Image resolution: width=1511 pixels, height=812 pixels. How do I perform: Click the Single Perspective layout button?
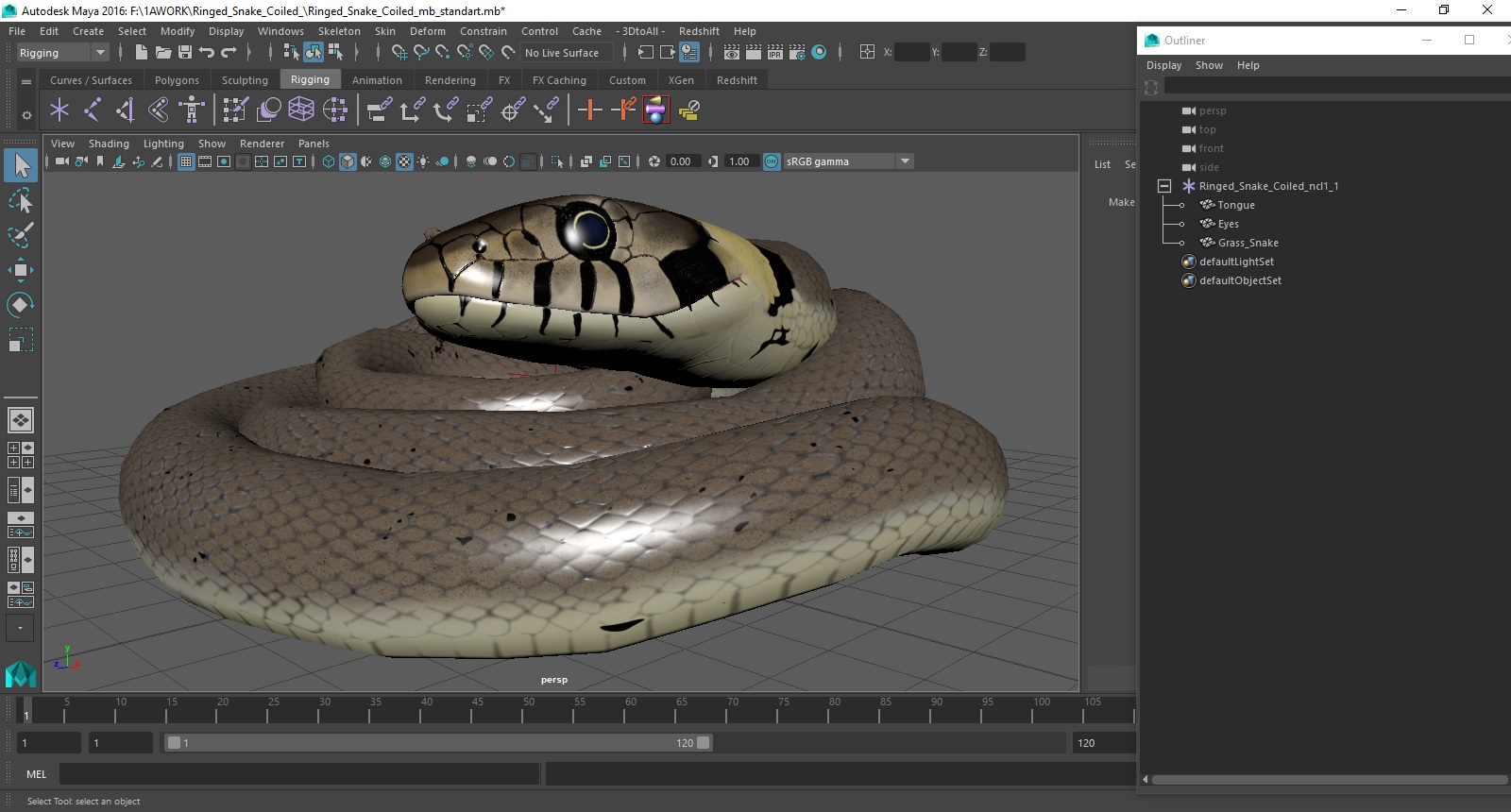point(20,420)
